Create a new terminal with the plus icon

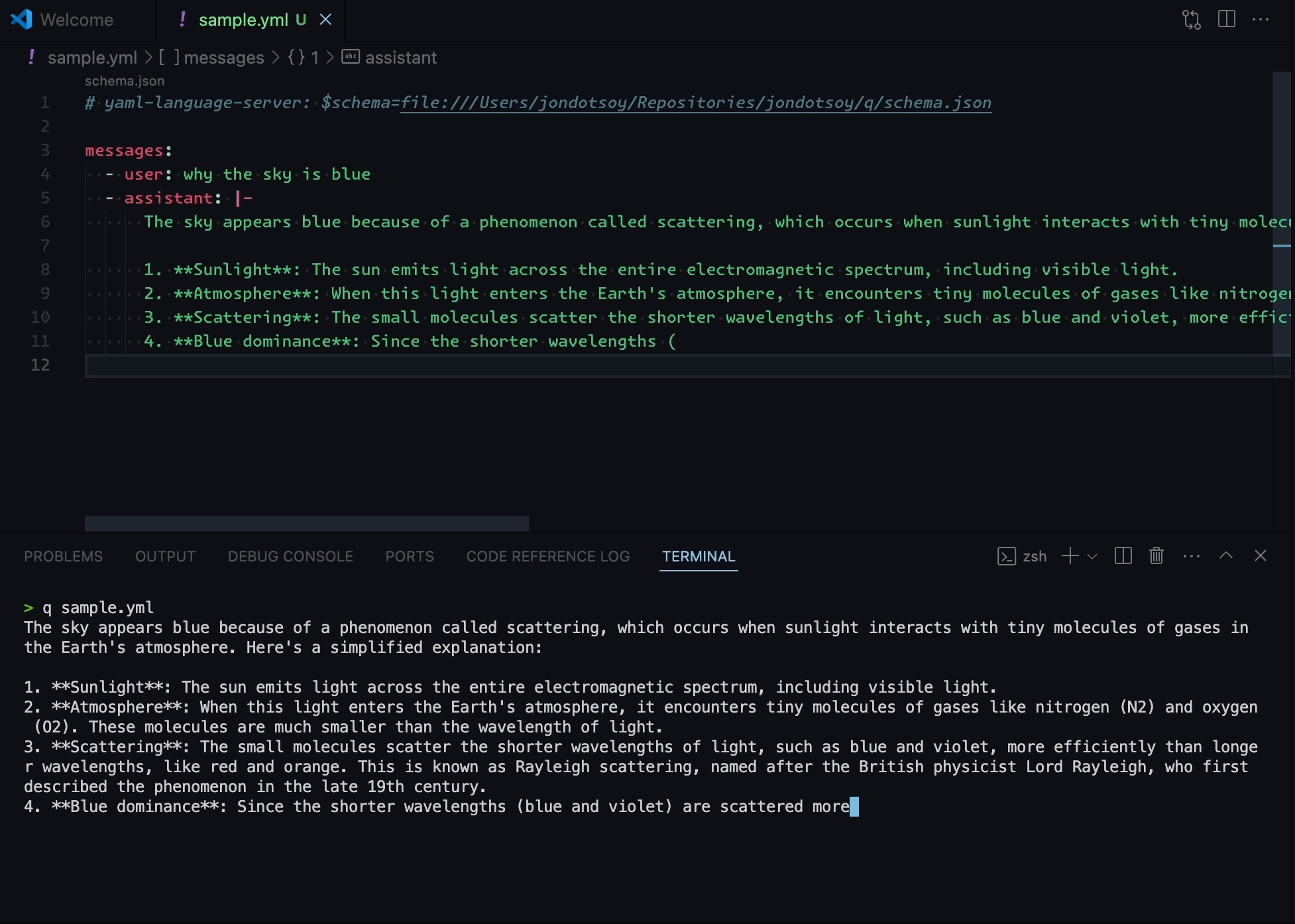pyautogui.click(x=1070, y=556)
